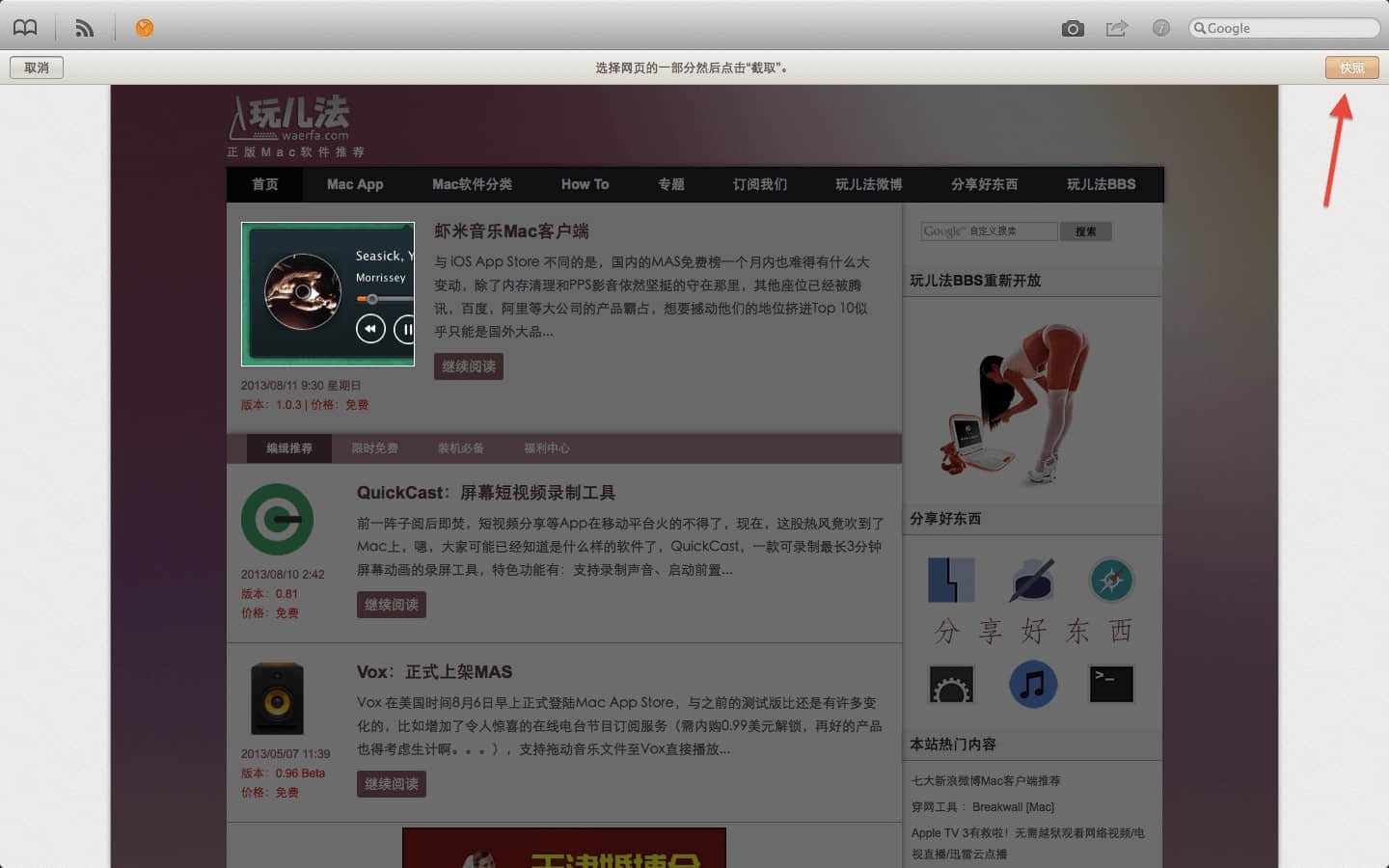Click the pen-and-disc app icon in sidebar
The image size is (1389, 868).
click(x=1032, y=580)
